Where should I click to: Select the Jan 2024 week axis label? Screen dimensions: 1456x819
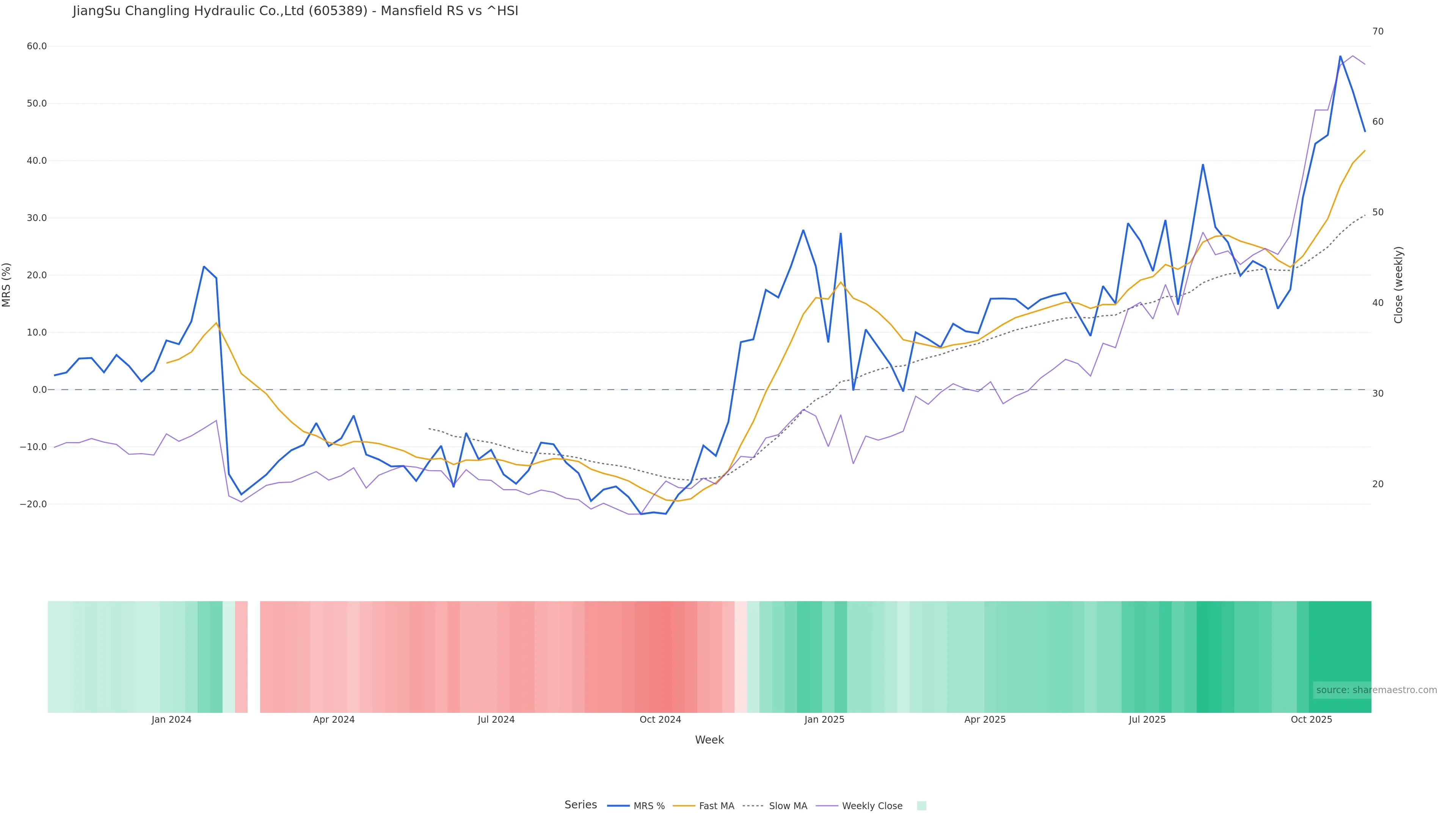171,720
